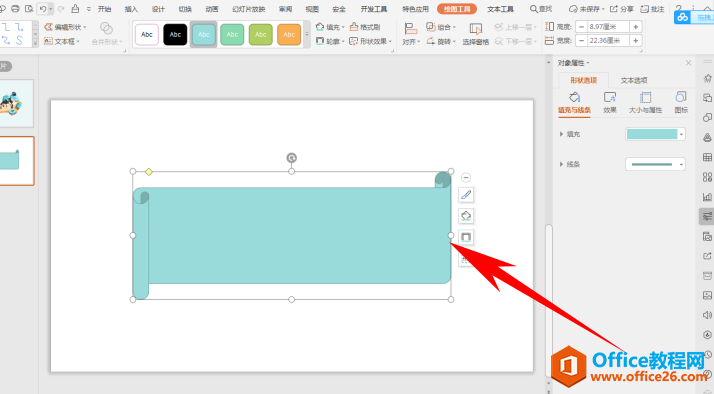
Task: Open the fill color dropdown in the properties panel
Action: click(682, 134)
